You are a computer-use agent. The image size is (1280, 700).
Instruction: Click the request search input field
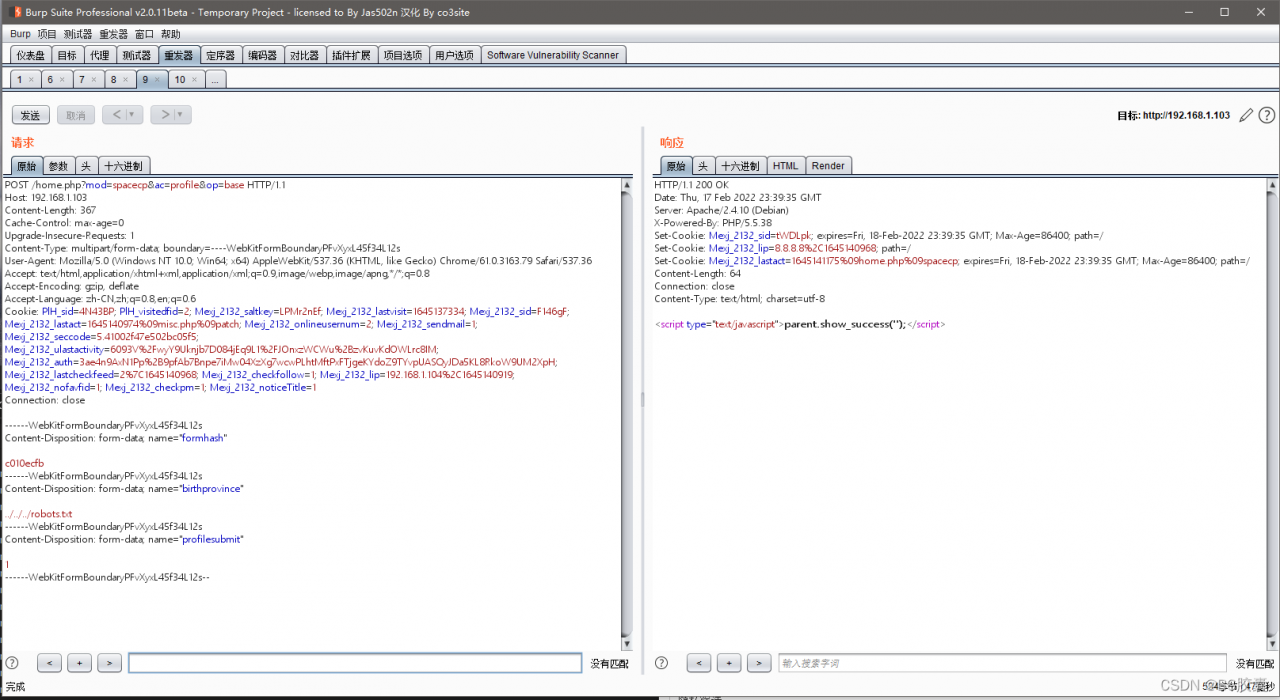pyautogui.click(x=355, y=663)
